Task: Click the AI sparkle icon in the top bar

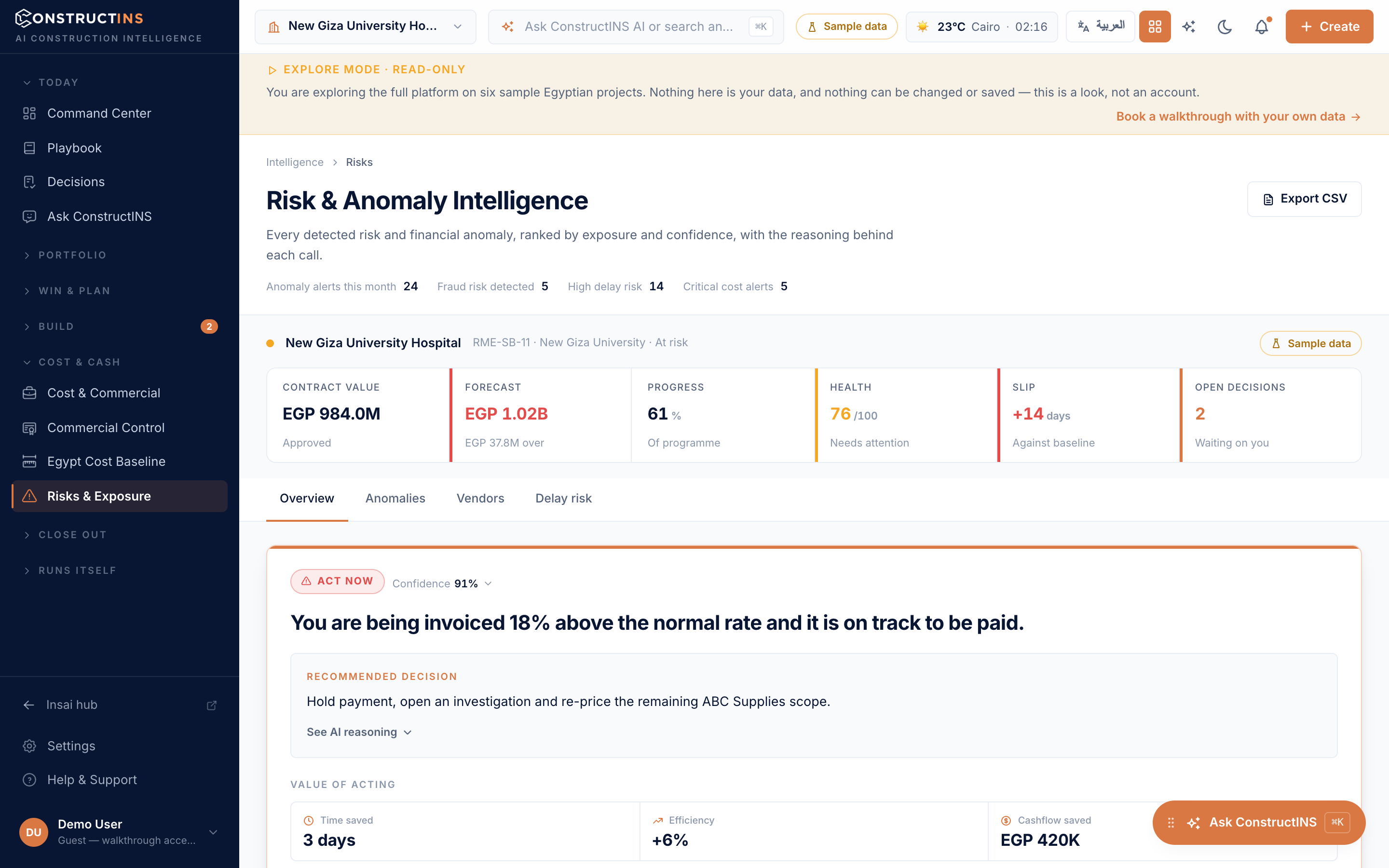Action: tap(1189, 27)
